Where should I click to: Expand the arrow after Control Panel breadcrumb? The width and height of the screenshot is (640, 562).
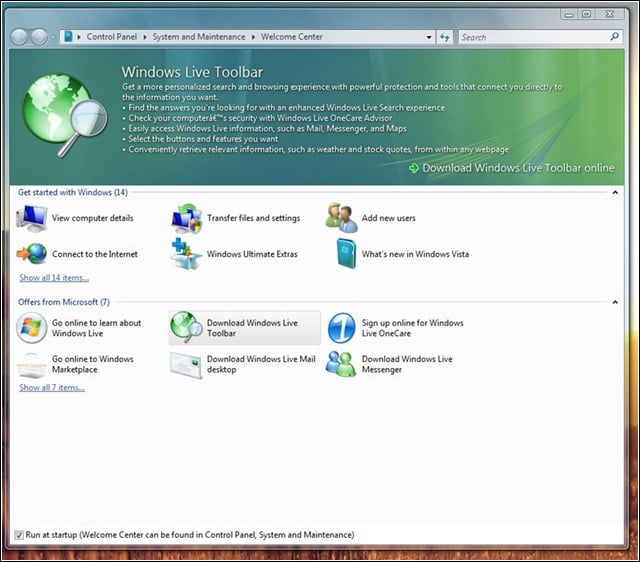tap(144, 37)
